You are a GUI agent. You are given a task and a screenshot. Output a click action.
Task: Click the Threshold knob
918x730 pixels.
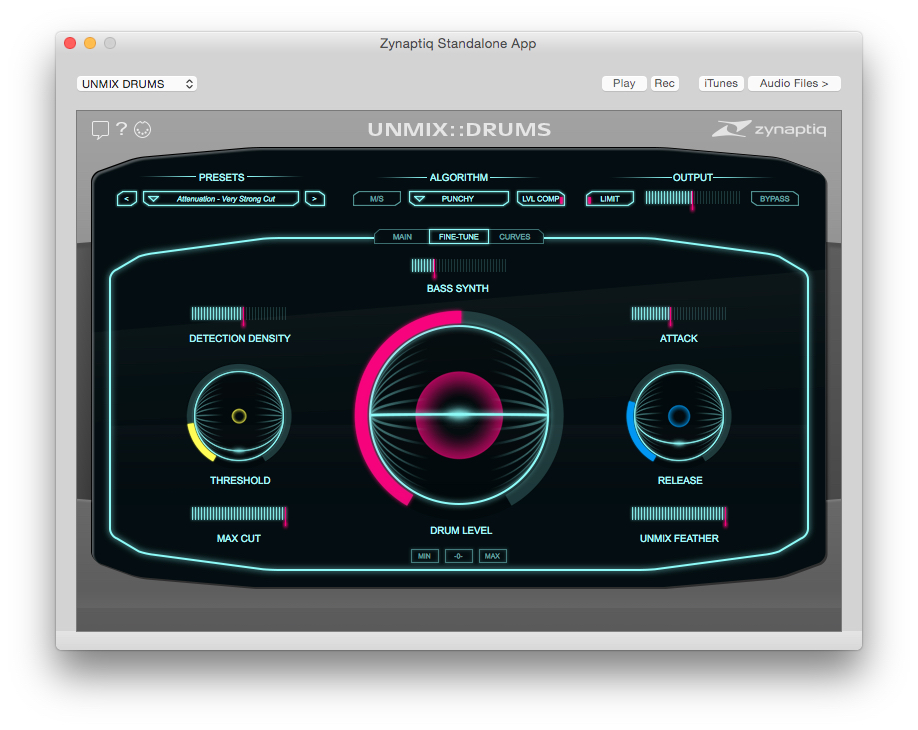(x=239, y=416)
